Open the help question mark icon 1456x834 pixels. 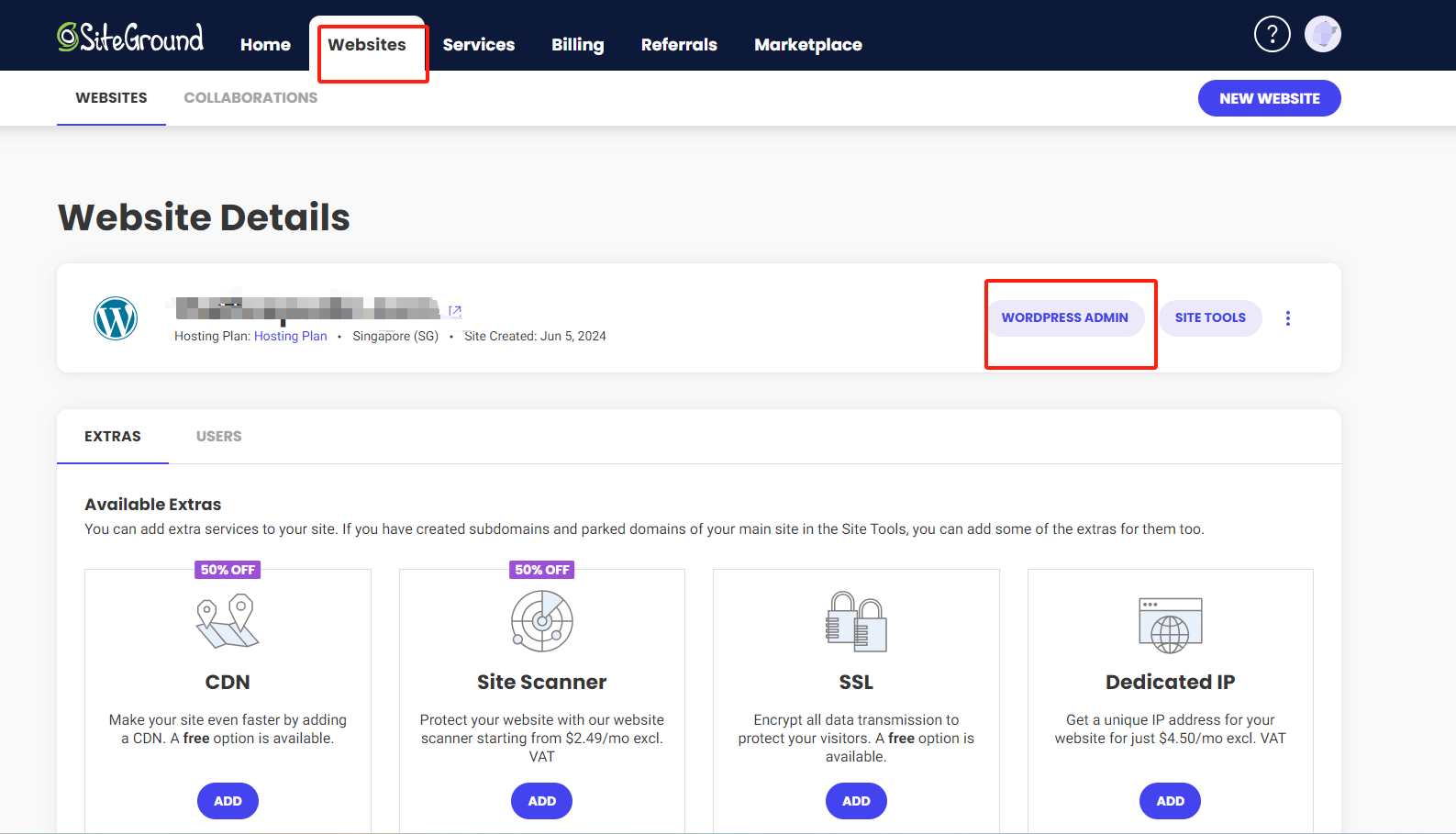[x=1272, y=35]
